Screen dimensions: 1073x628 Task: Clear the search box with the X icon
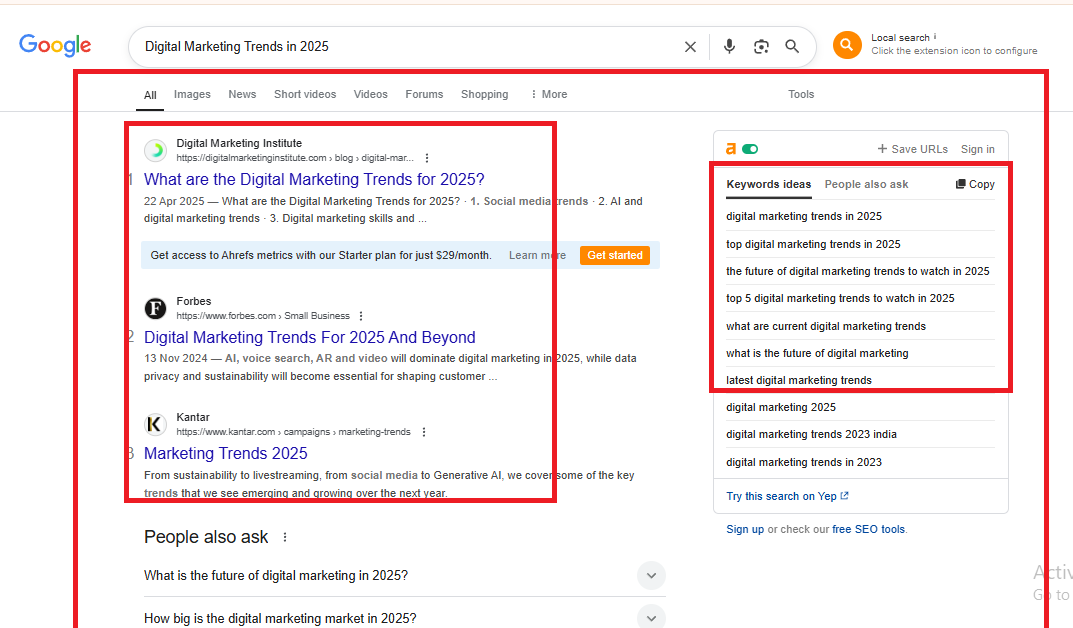[x=690, y=47]
